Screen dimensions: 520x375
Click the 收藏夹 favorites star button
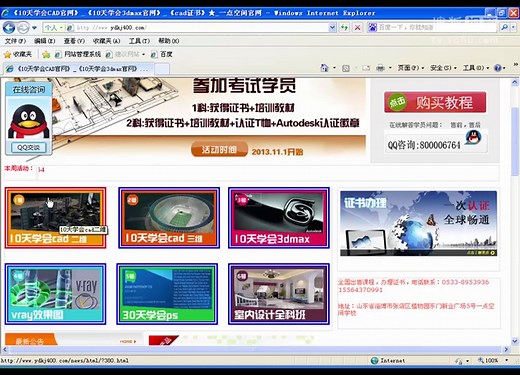click(18, 54)
